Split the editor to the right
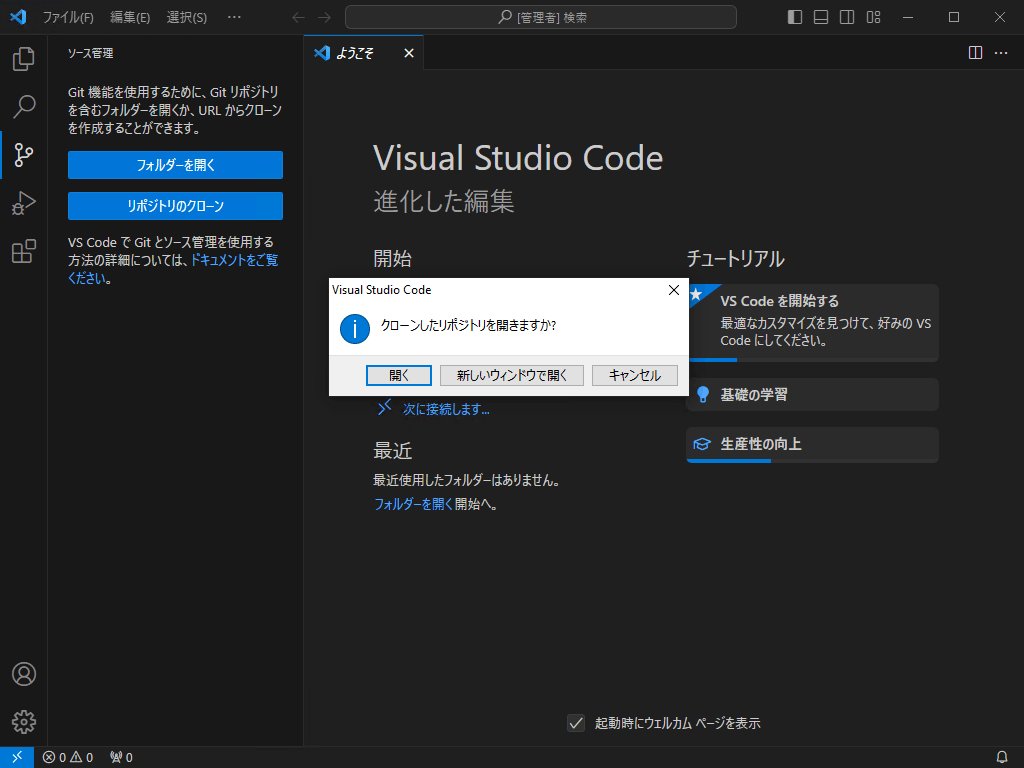The width and height of the screenshot is (1024, 768). pos(975,53)
